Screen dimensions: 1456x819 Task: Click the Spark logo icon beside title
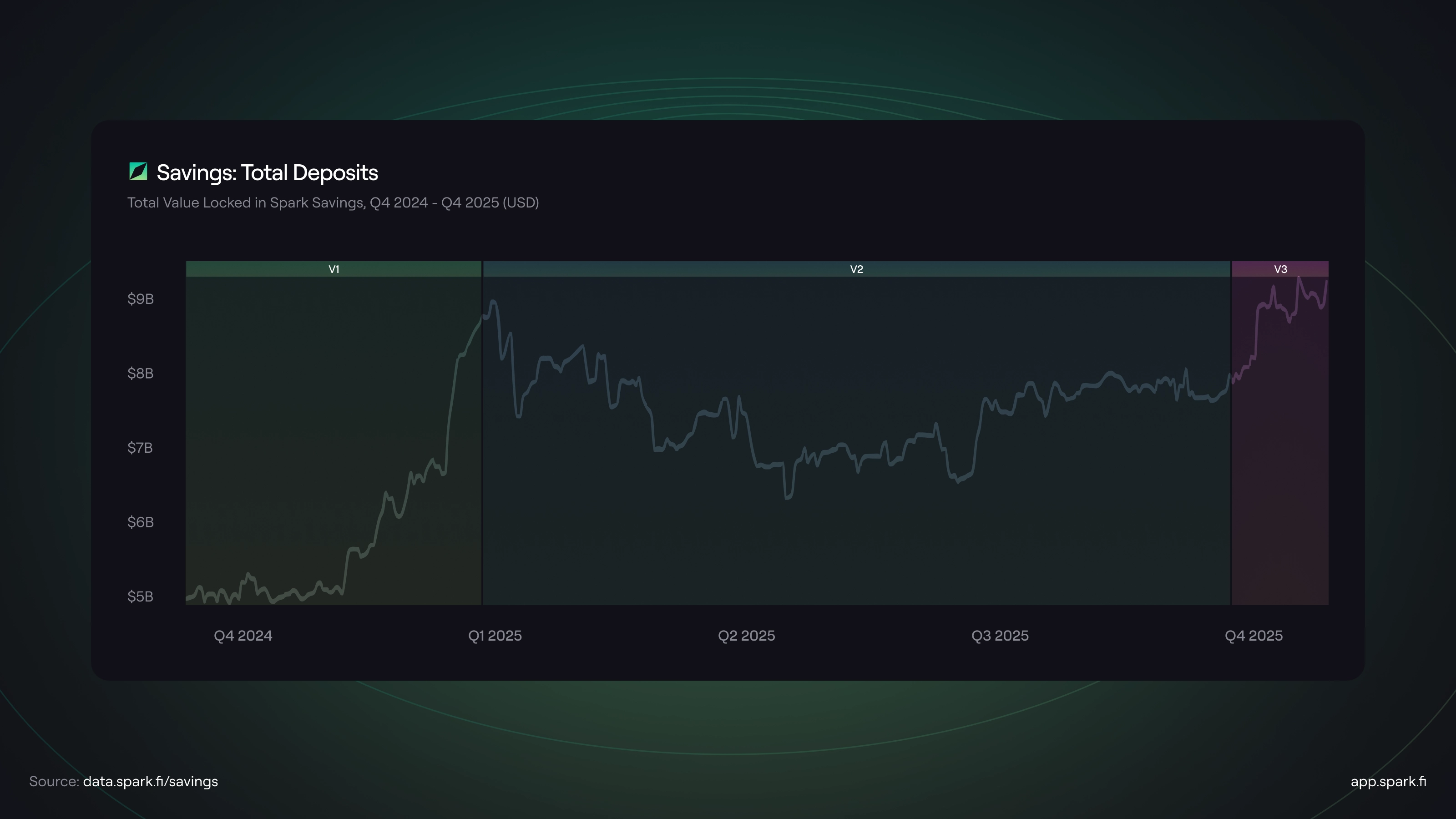pos(138,172)
